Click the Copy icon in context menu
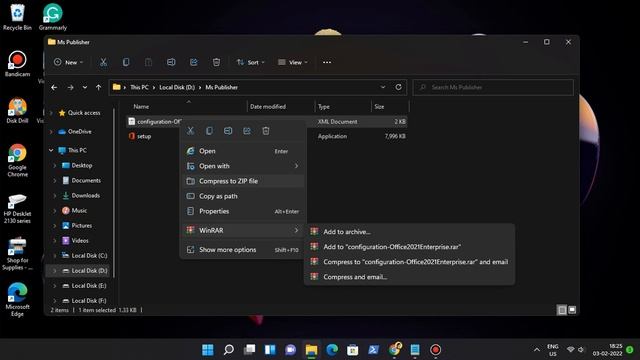640x360 pixels. tap(209, 131)
